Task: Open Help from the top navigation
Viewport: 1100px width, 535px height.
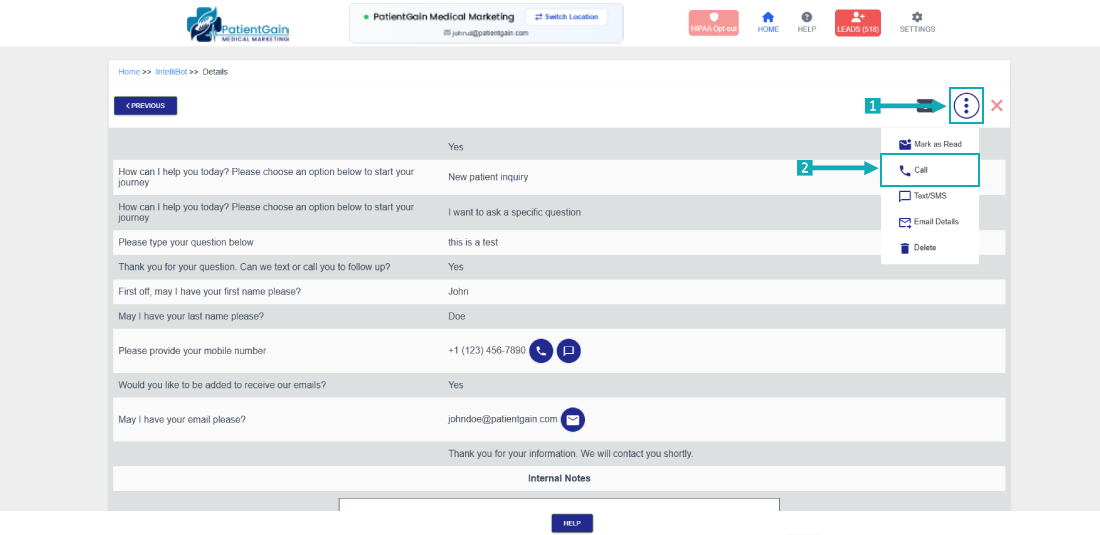Action: coord(807,22)
